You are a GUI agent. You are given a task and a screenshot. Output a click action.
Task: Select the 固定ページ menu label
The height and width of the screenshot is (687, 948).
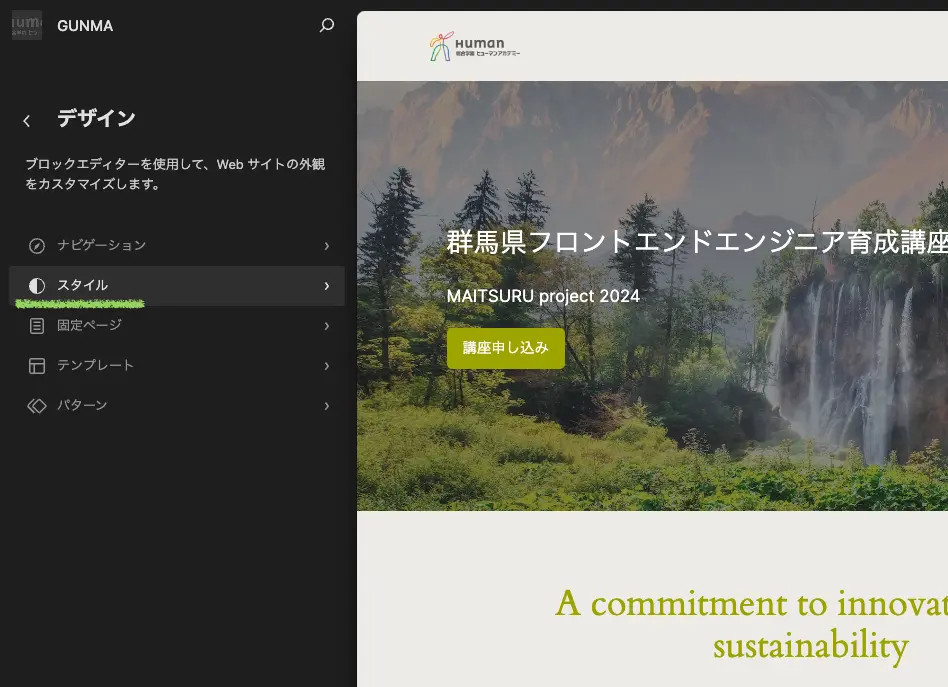point(89,326)
